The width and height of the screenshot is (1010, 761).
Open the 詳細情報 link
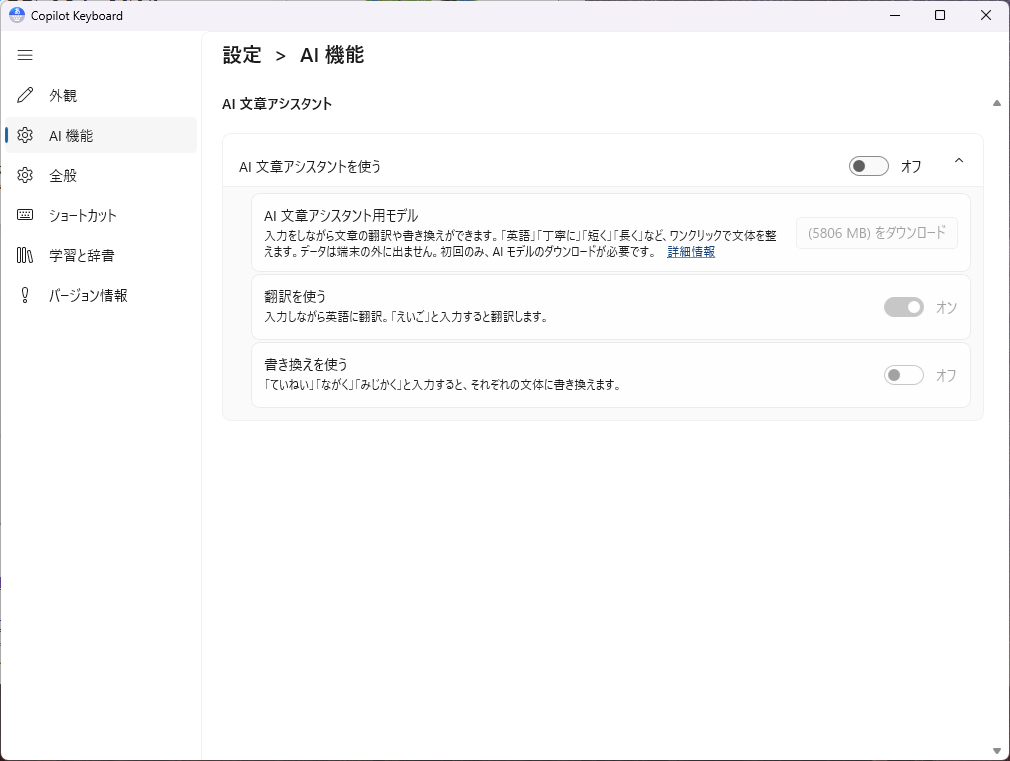(691, 252)
